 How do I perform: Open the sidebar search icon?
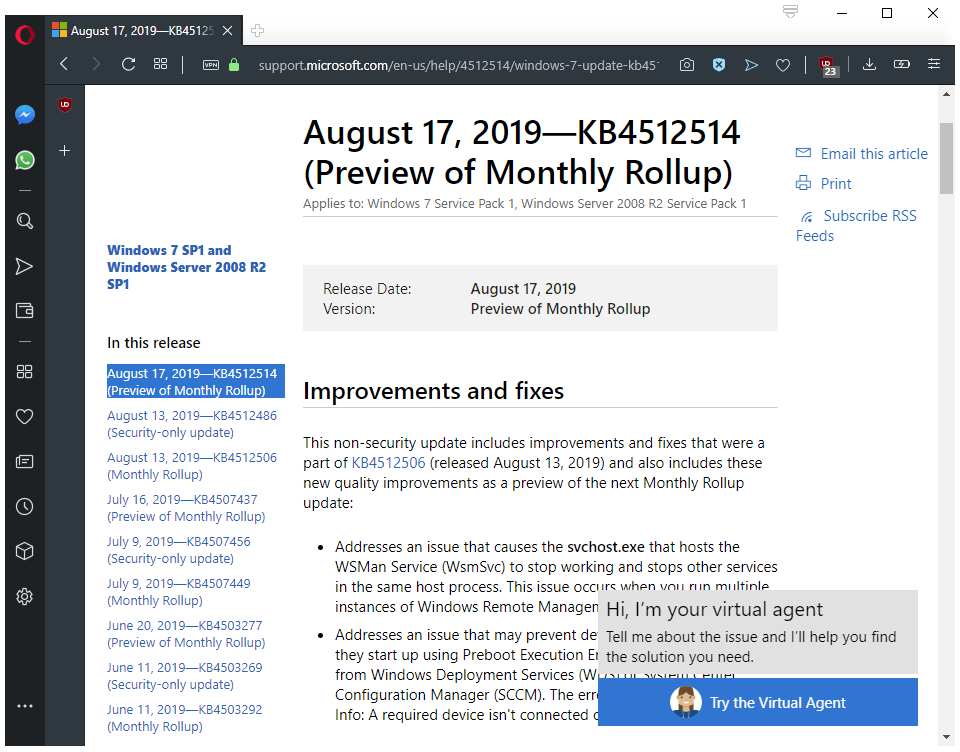(x=24, y=221)
